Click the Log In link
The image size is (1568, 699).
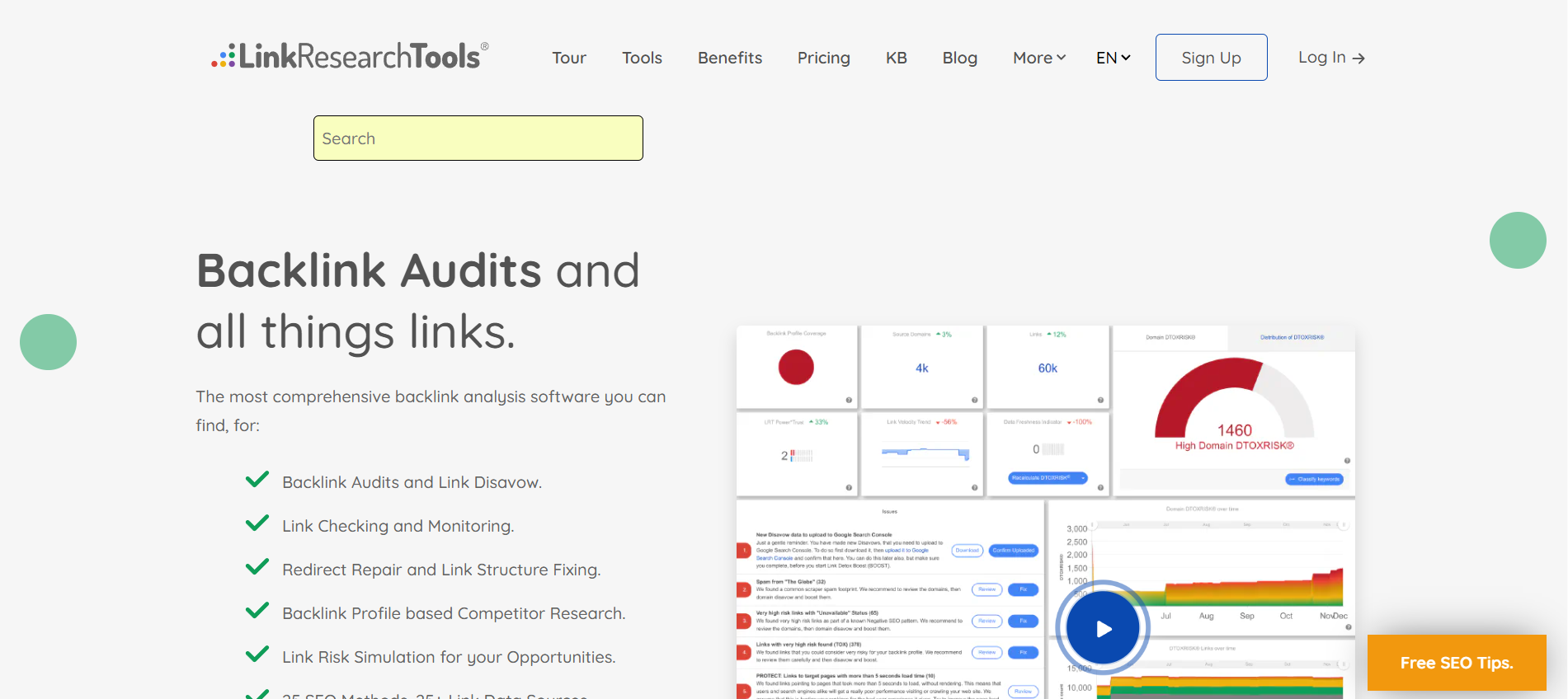[1331, 57]
